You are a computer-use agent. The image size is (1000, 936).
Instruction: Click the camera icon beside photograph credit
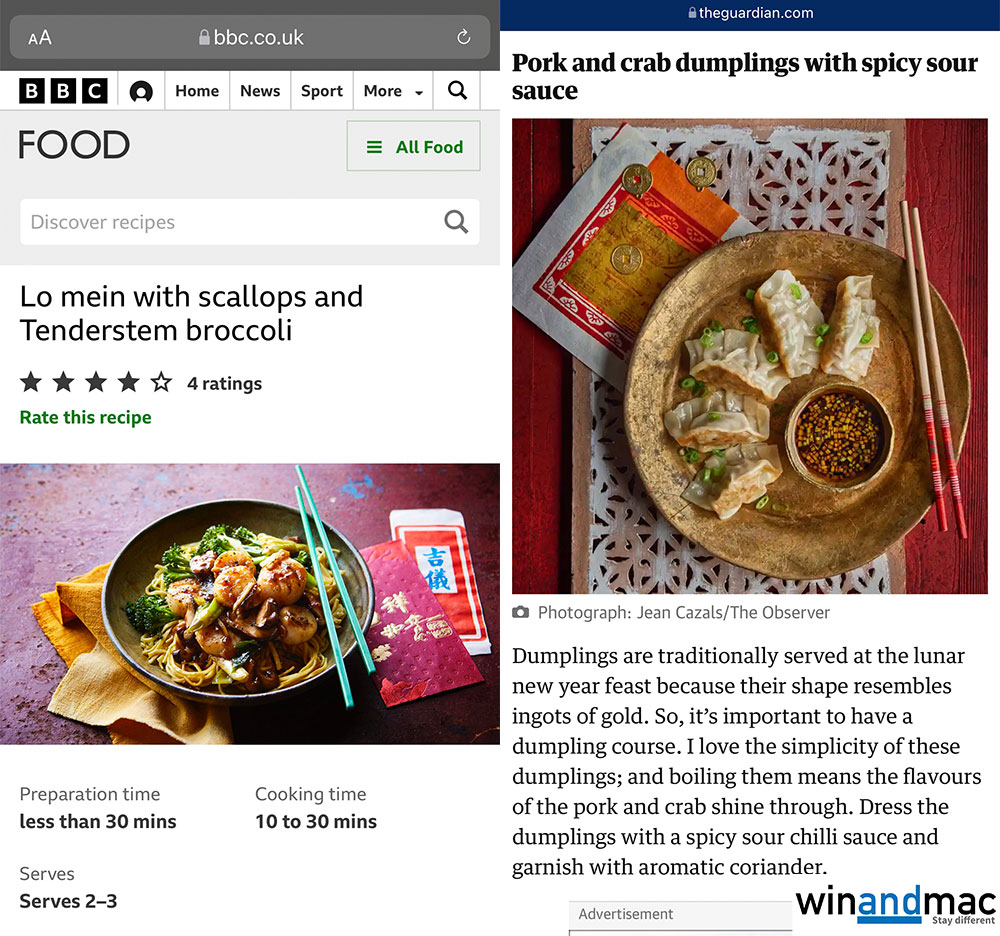point(520,613)
